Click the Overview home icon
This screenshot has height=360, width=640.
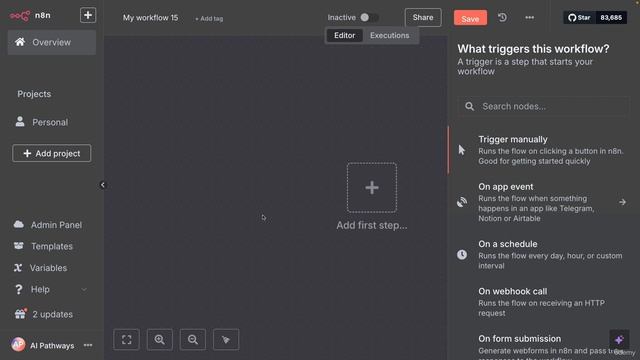pyautogui.click(x=20, y=42)
